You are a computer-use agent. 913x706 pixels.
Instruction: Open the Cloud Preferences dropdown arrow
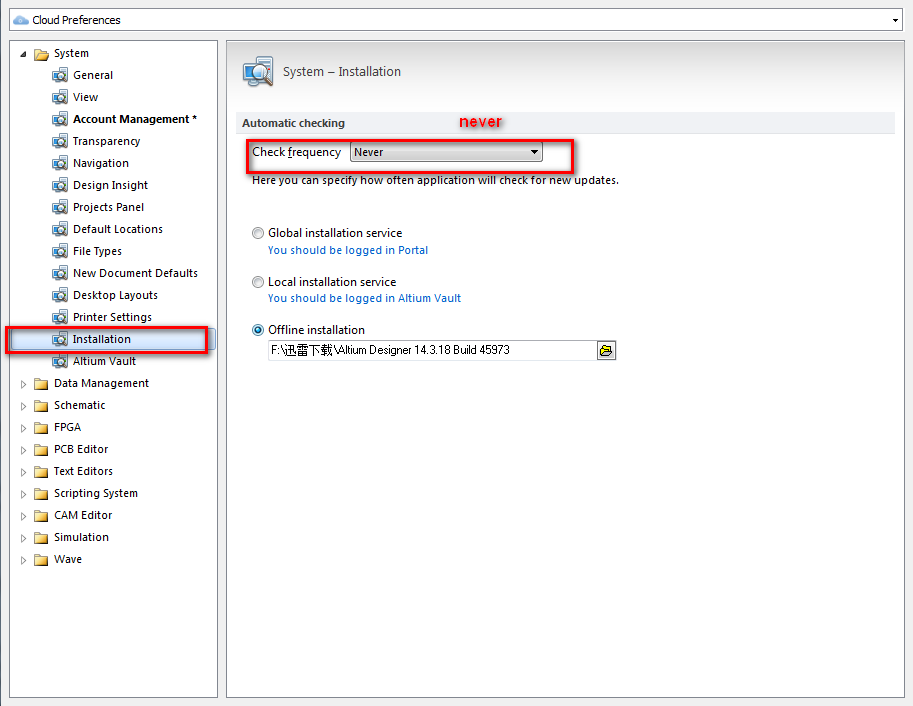[895, 20]
